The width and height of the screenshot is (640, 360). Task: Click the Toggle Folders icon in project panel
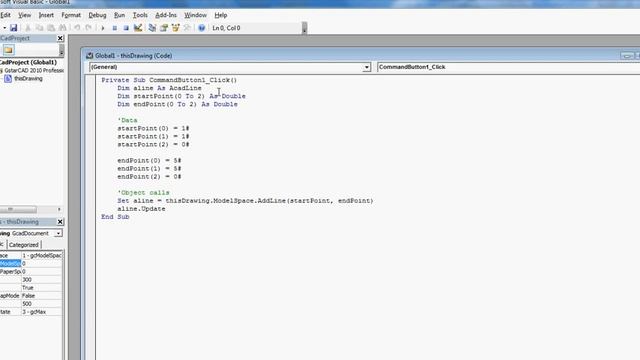pyautogui.click(x=8, y=50)
